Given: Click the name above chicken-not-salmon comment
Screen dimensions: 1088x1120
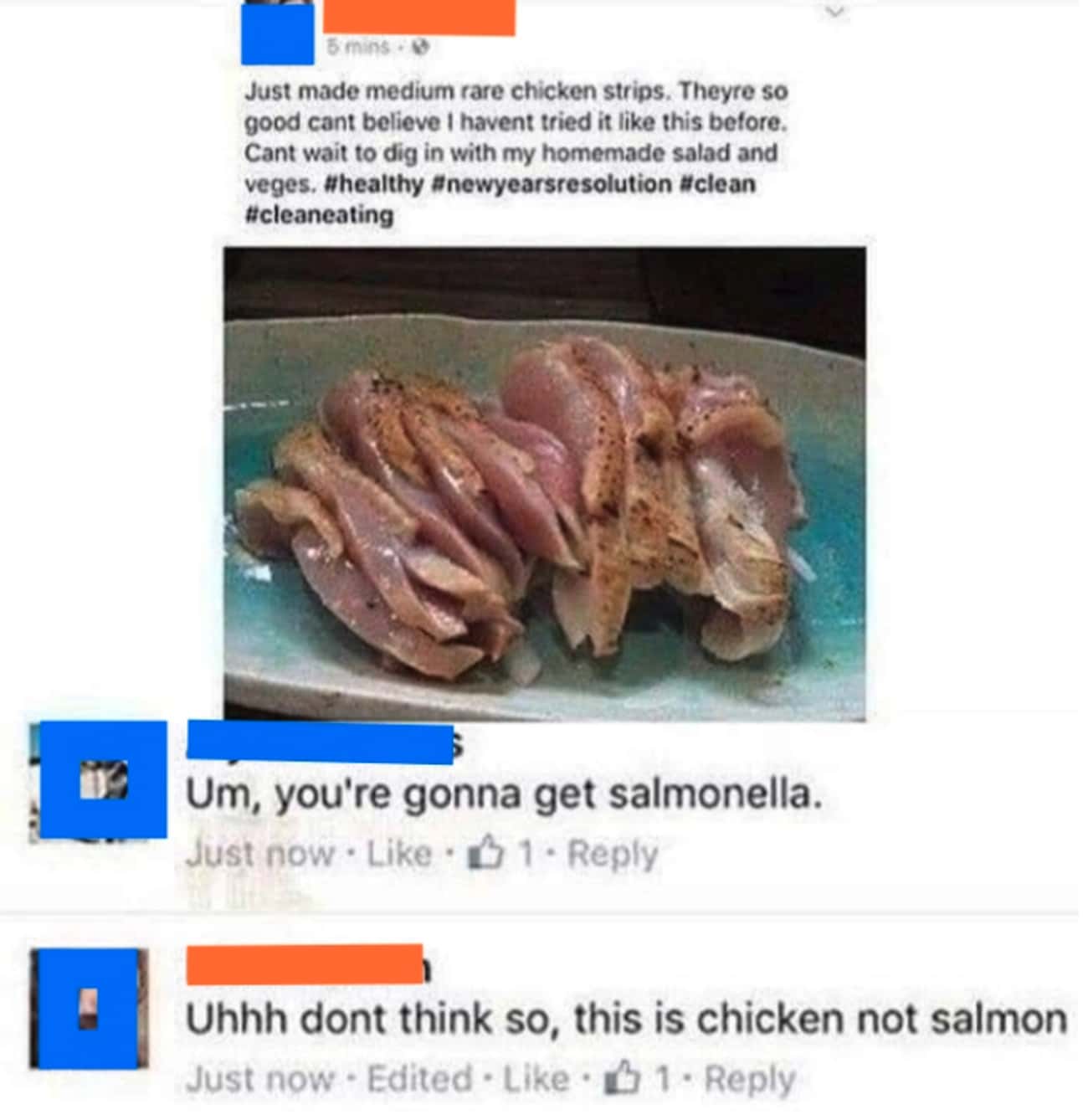Looking at the screenshot, I should coord(305,964).
